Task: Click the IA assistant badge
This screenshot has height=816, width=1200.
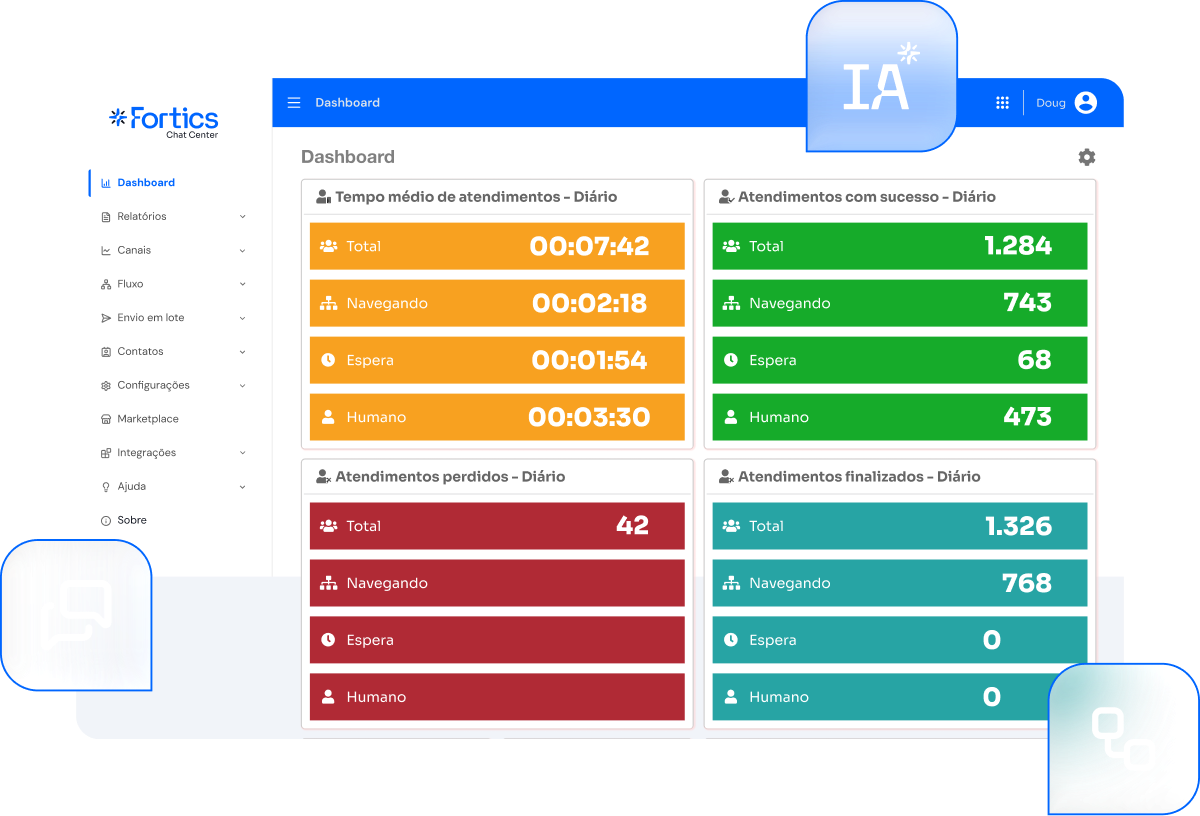Action: (881, 76)
